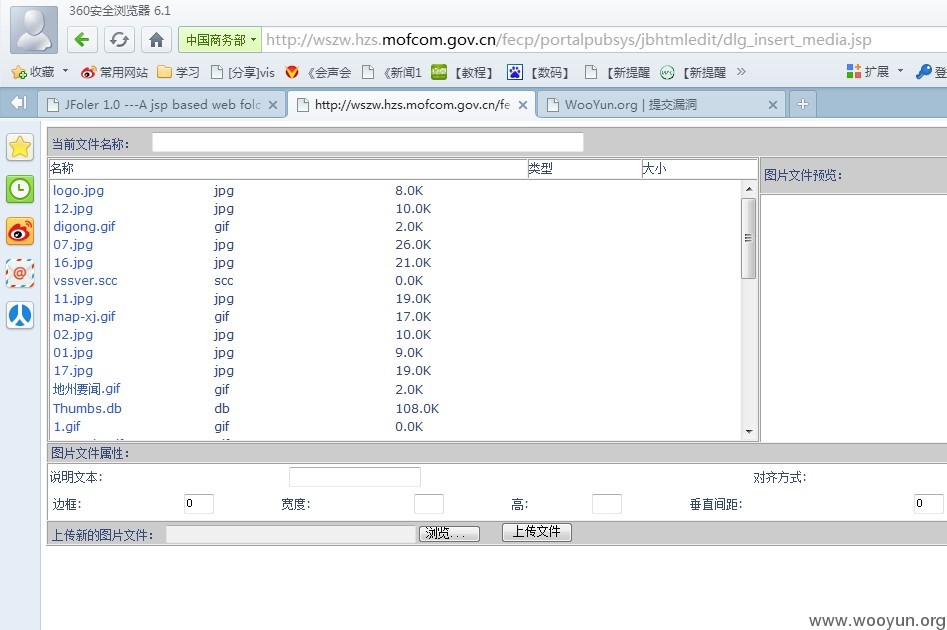The height and width of the screenshot is (630, 947).
Task: Open the 常用网站 Weibo bookmark
Action: [x=115, y=72]
